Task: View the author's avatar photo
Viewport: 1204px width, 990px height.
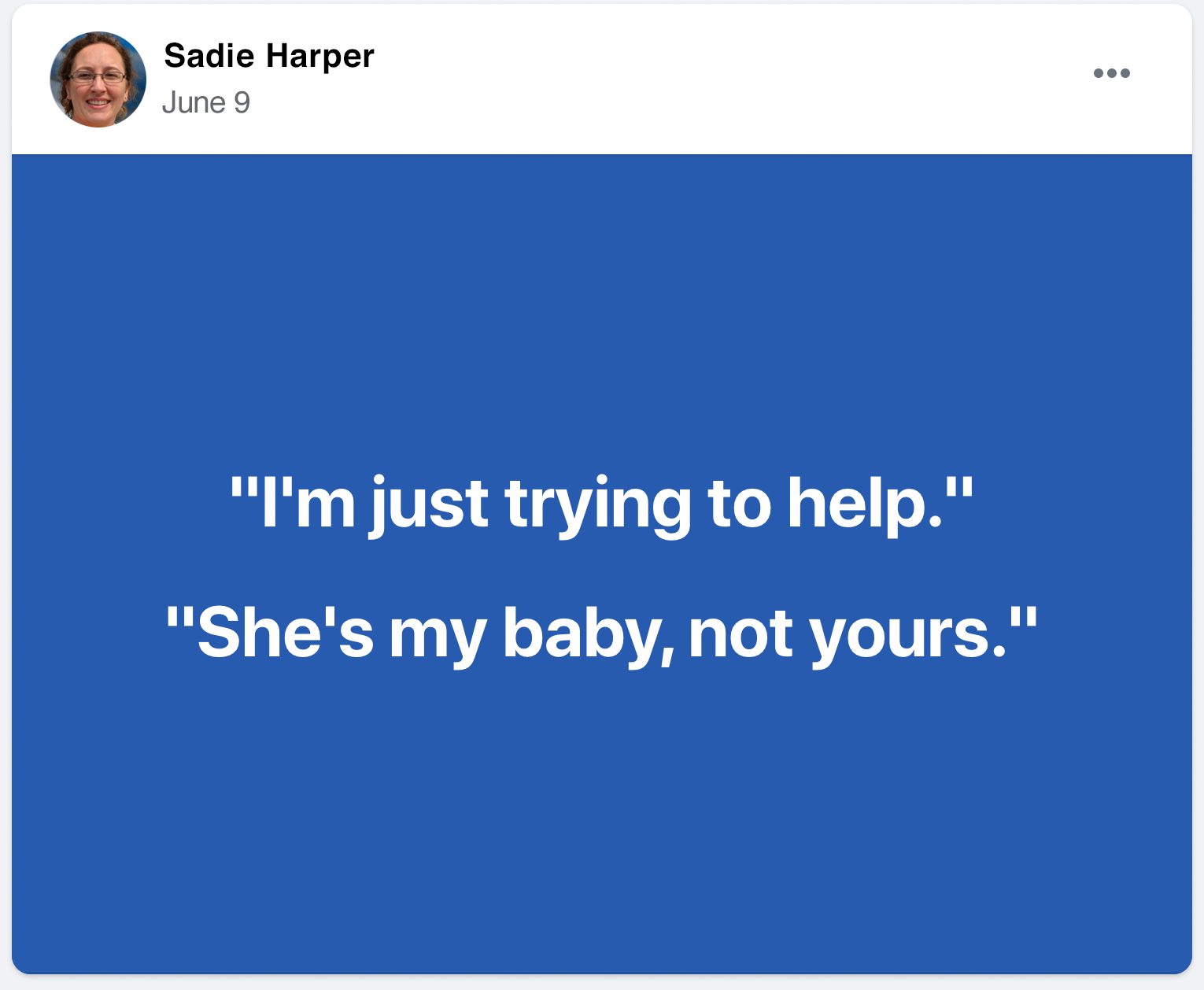Action: point(98,79)
